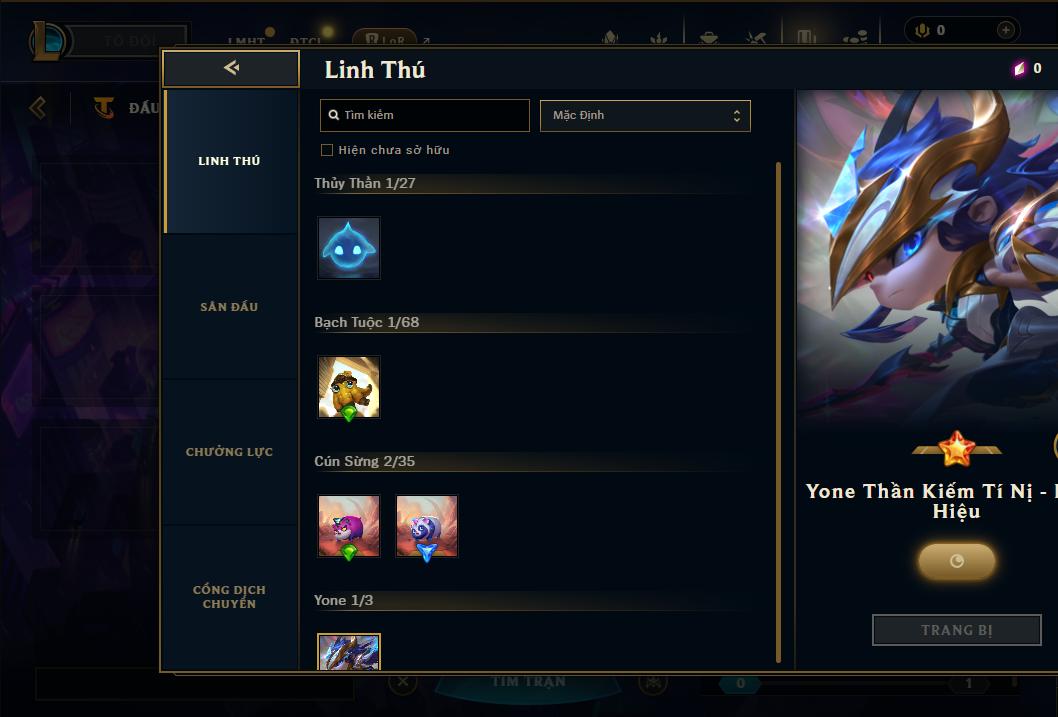The height and width of the screenshot is (717, 1058).
Task: Select the blue Thủy Thần little legend thumbnail
Action: pyautogui.click(x=349, y=248)
